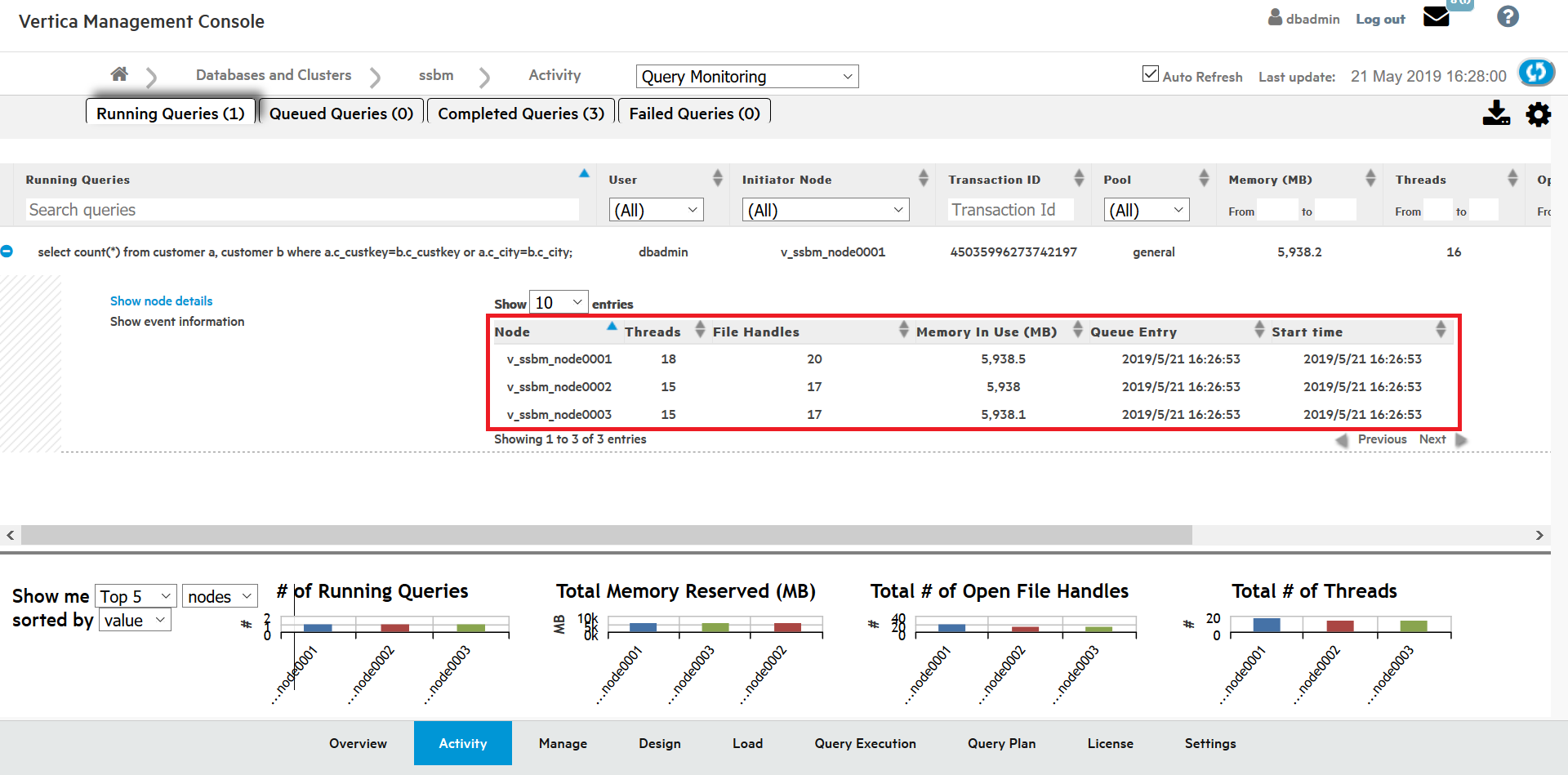Sort by Memory In Use (MB) arrows
The height and width of the screenshot is (775, 1568).
click(x=1077, y=330)
